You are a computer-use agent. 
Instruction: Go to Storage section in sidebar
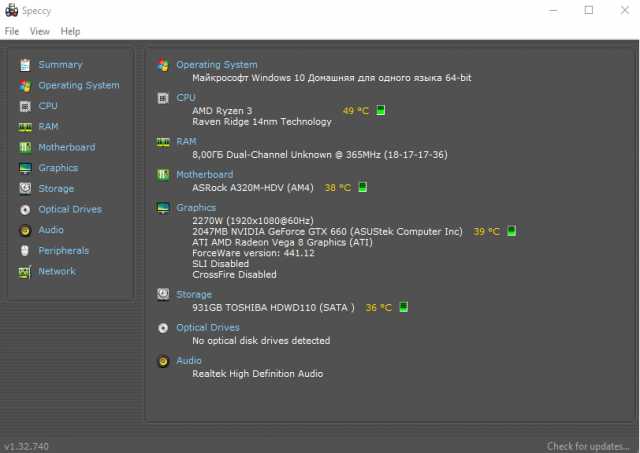click(56, 189)
